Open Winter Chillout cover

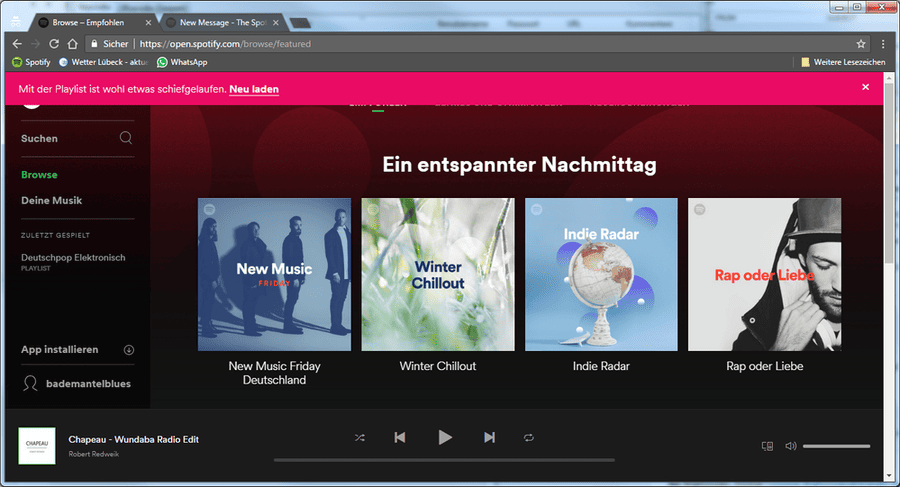[x=438, y=275]
